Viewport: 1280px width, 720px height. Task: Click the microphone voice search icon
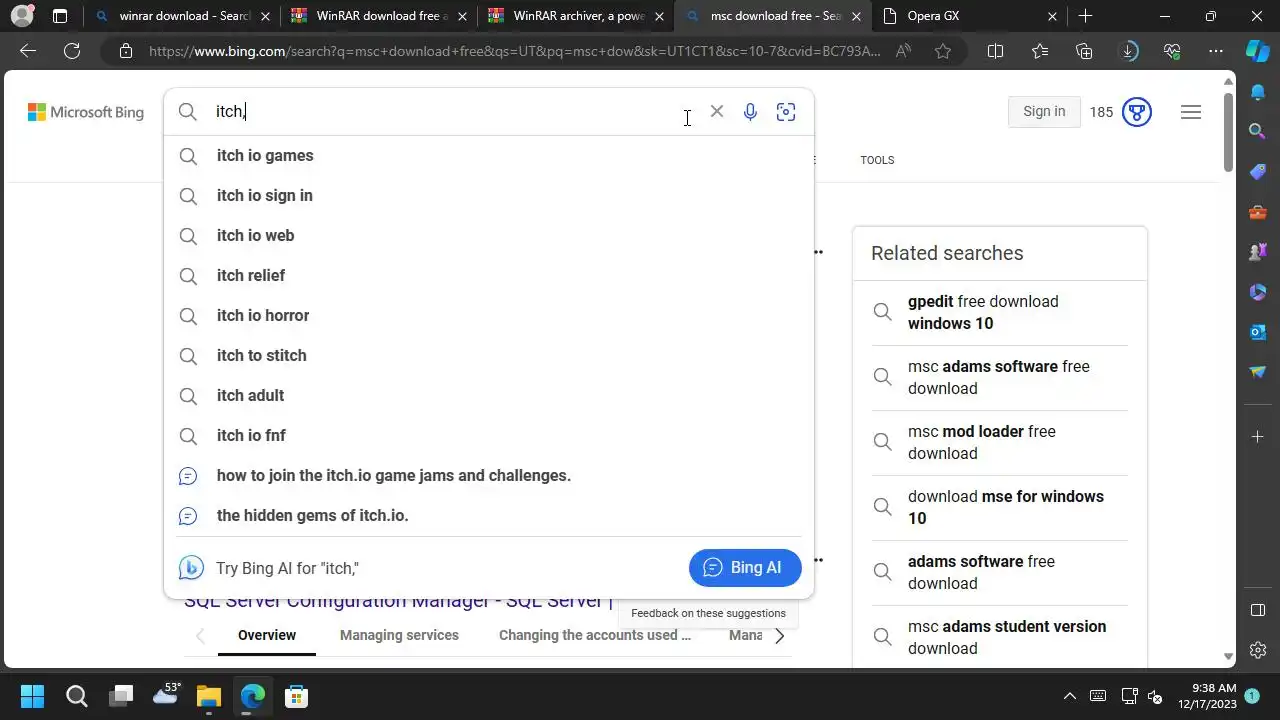[750, 112]
